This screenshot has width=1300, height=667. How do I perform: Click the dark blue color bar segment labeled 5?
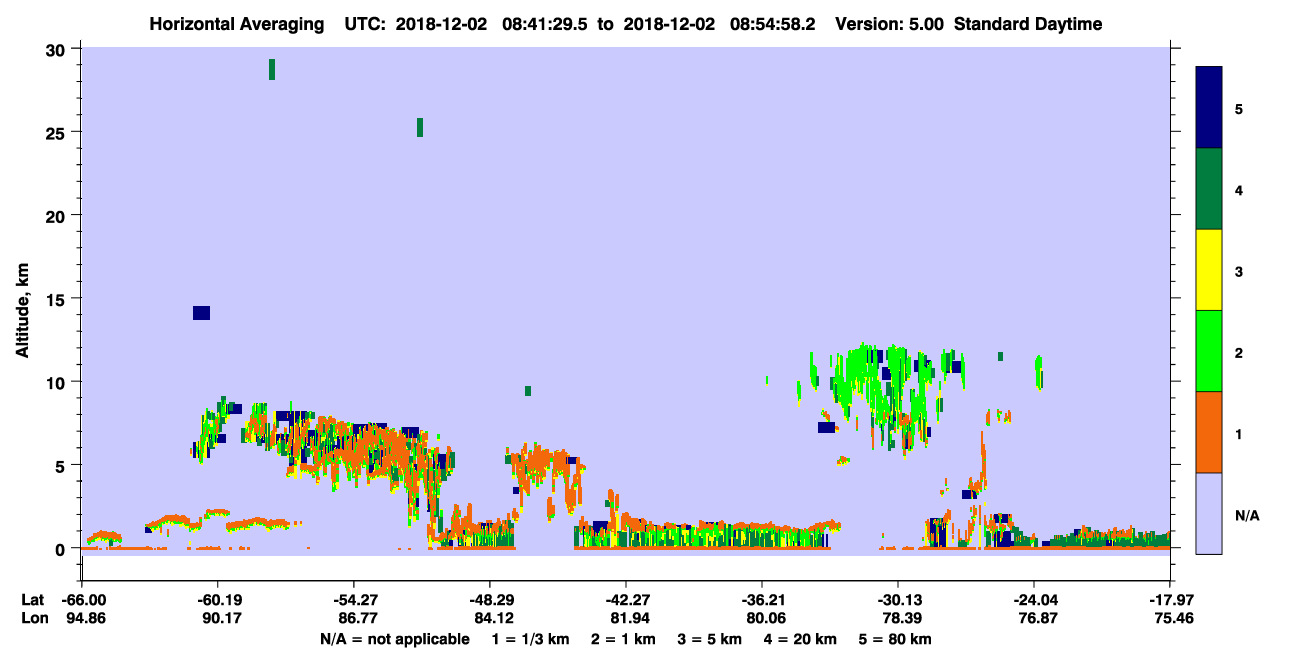1209,108
